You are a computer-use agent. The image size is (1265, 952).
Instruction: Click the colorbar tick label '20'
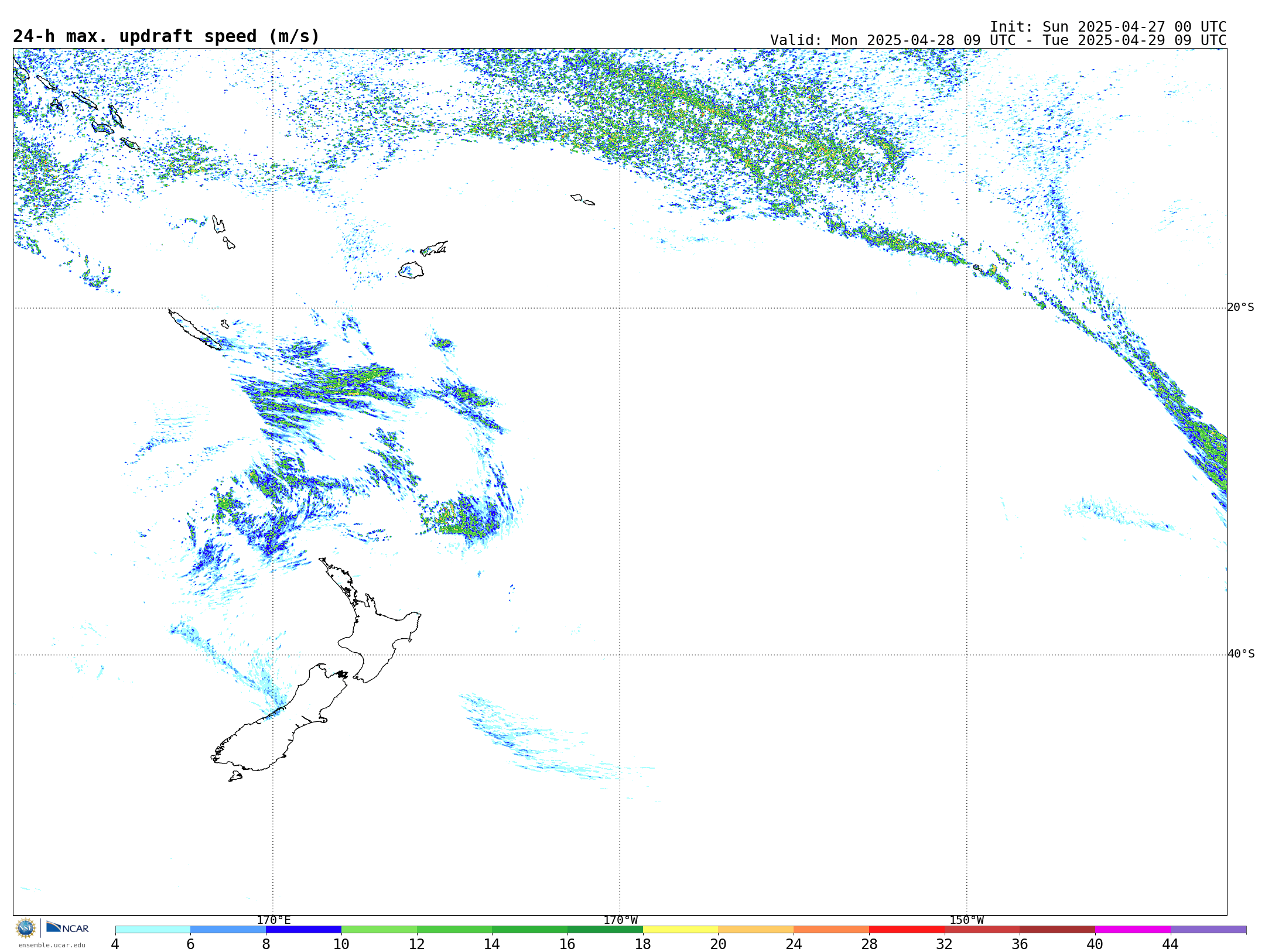point(719,944)
